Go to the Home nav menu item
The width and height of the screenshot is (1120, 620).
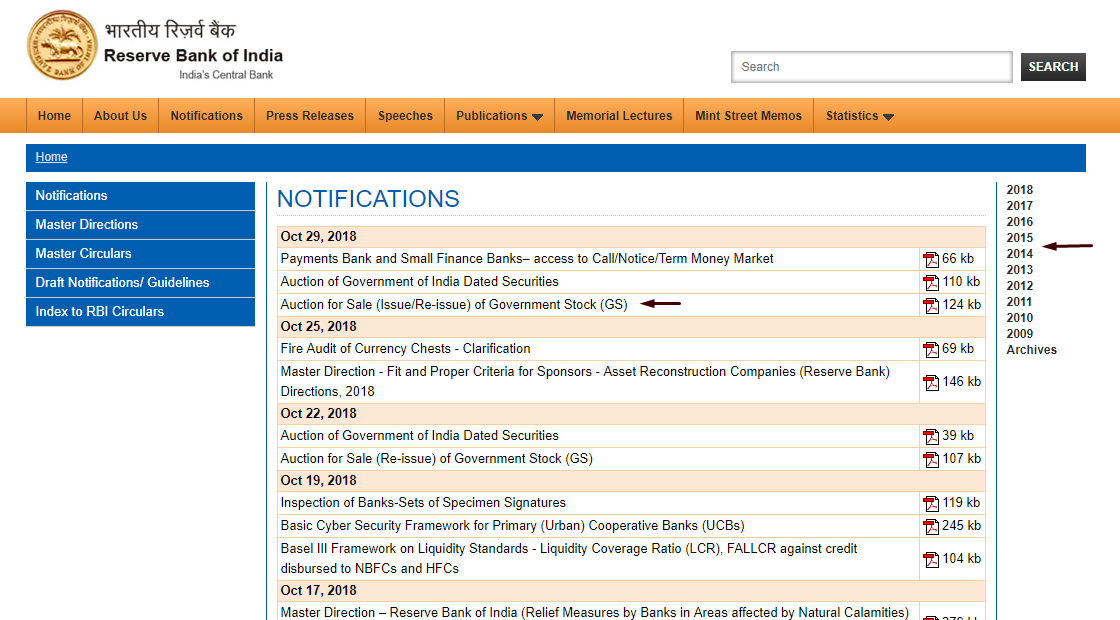[x=54, y=116]
